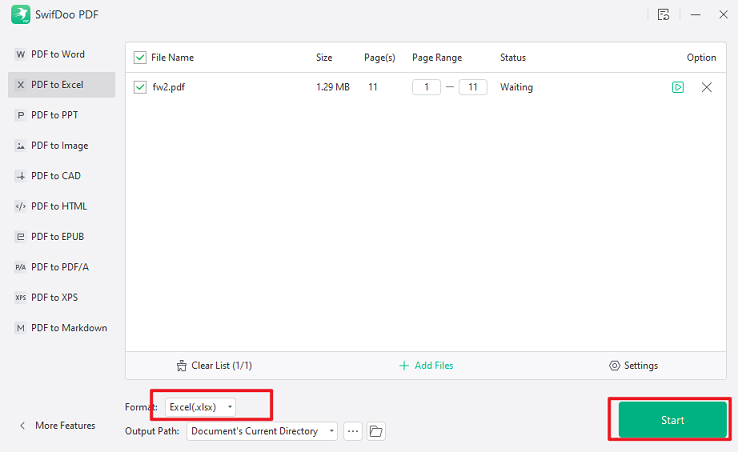Choose PDF to XPS option
Viewport: 738px width, 452px height.
point(61,298)
